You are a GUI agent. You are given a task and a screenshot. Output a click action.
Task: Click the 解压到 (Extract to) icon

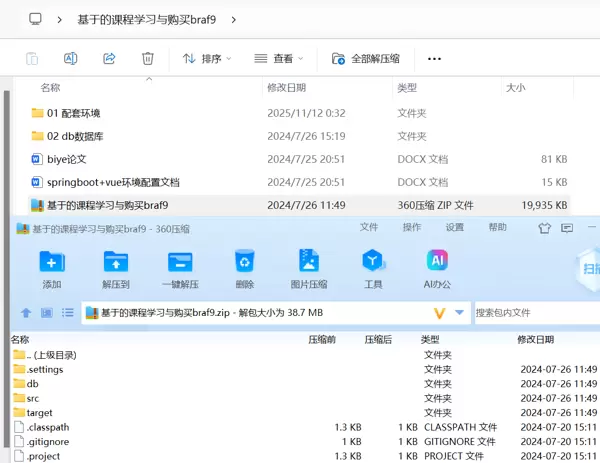pyautogui.click(x=116, y=262)
